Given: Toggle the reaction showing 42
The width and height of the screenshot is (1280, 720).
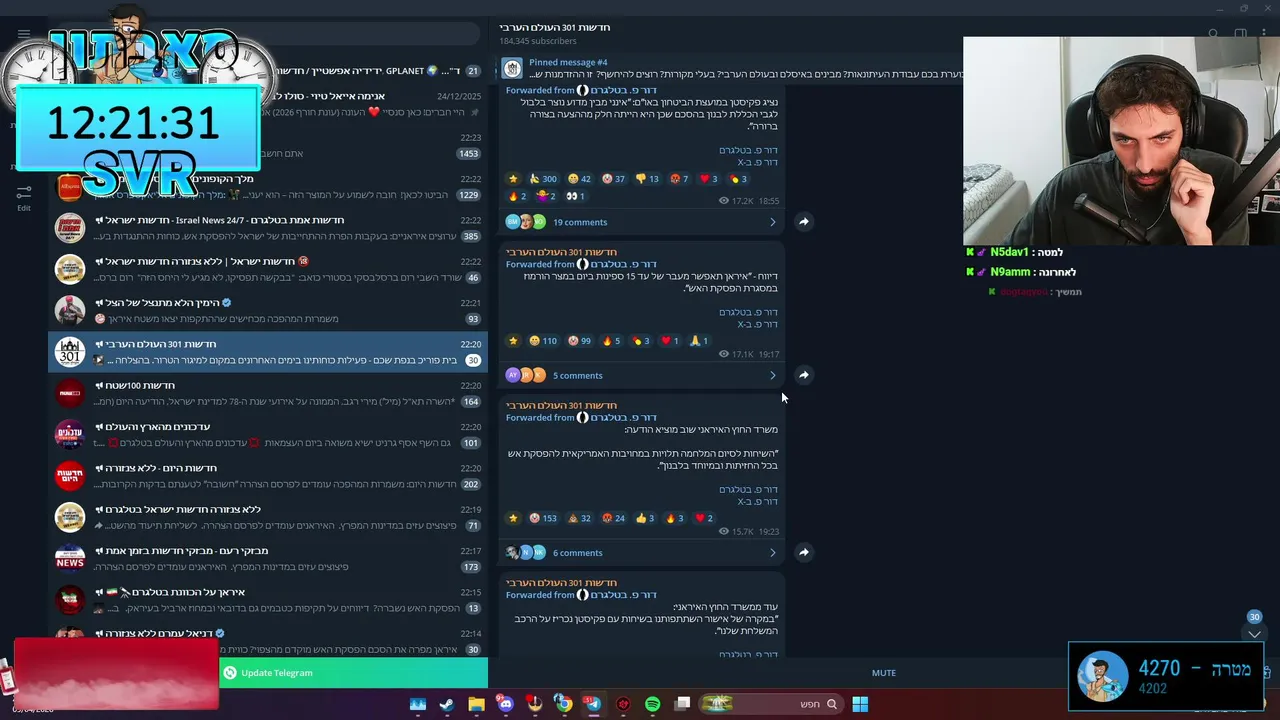Looking at the screenshot, I should pyautogui.click(x=579, y=179).
